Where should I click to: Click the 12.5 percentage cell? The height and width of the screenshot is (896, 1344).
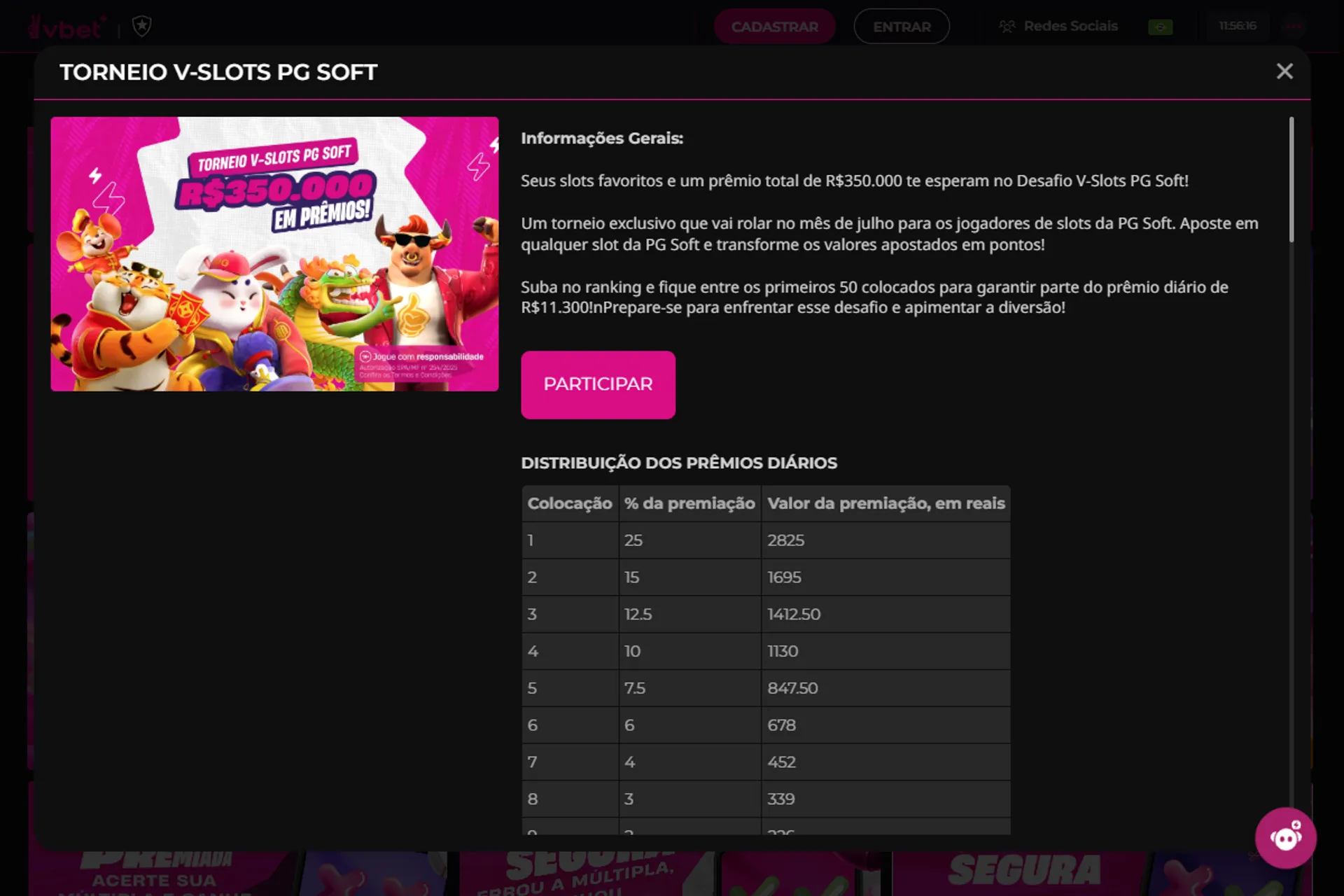pyautogui.click(x=689, y=615)
